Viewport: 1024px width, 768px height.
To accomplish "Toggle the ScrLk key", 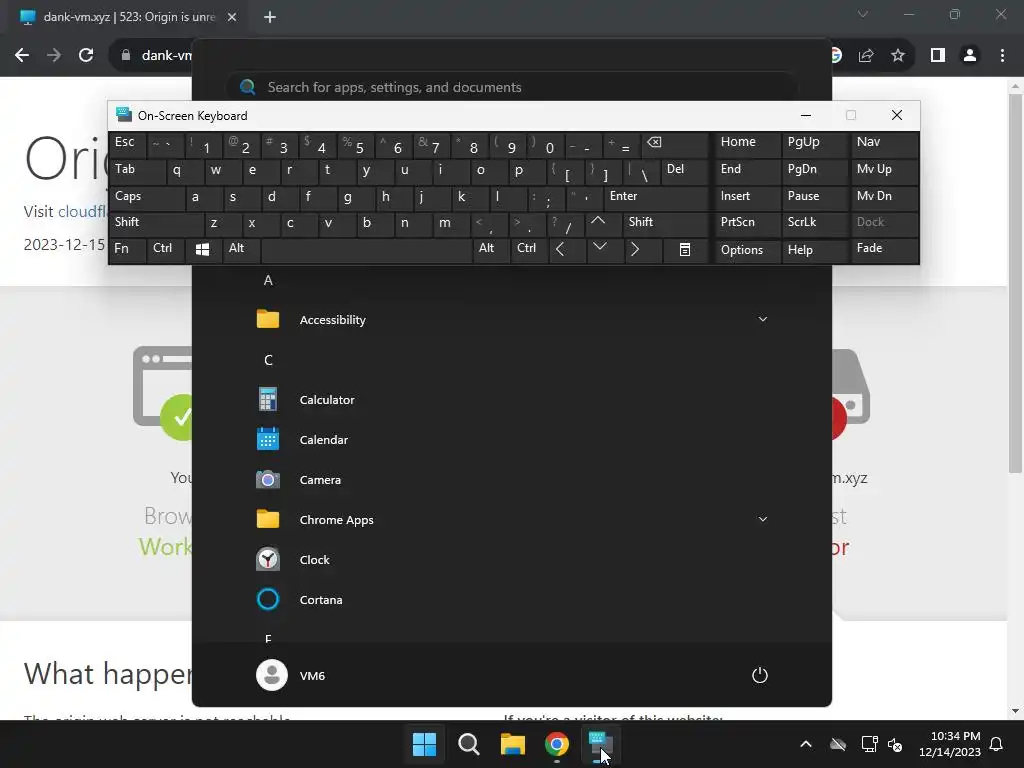I will point(814,223).
